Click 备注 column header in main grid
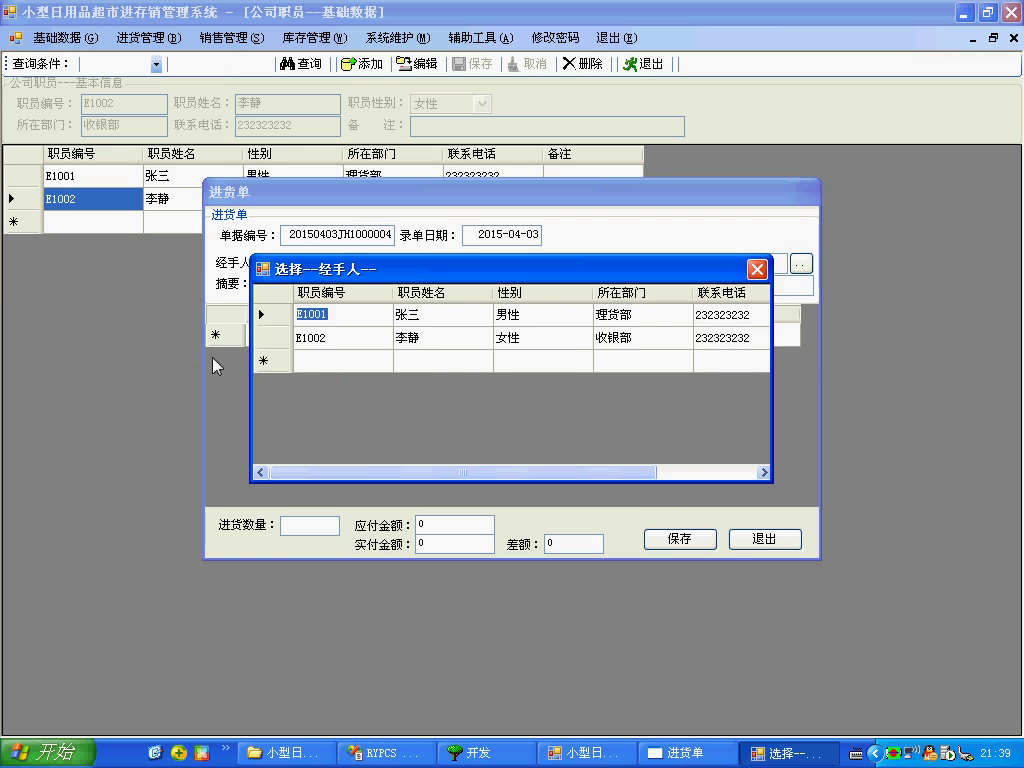 point(592,154)
